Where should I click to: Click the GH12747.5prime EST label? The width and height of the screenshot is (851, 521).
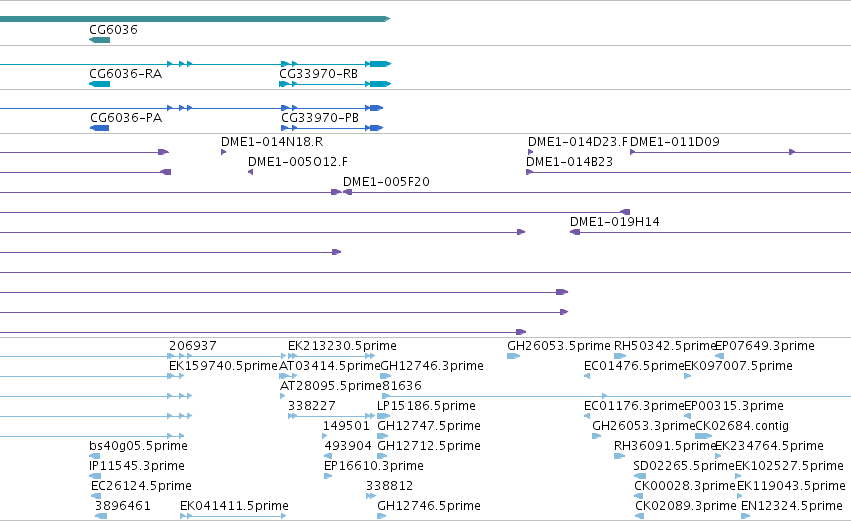coord(429,426)
